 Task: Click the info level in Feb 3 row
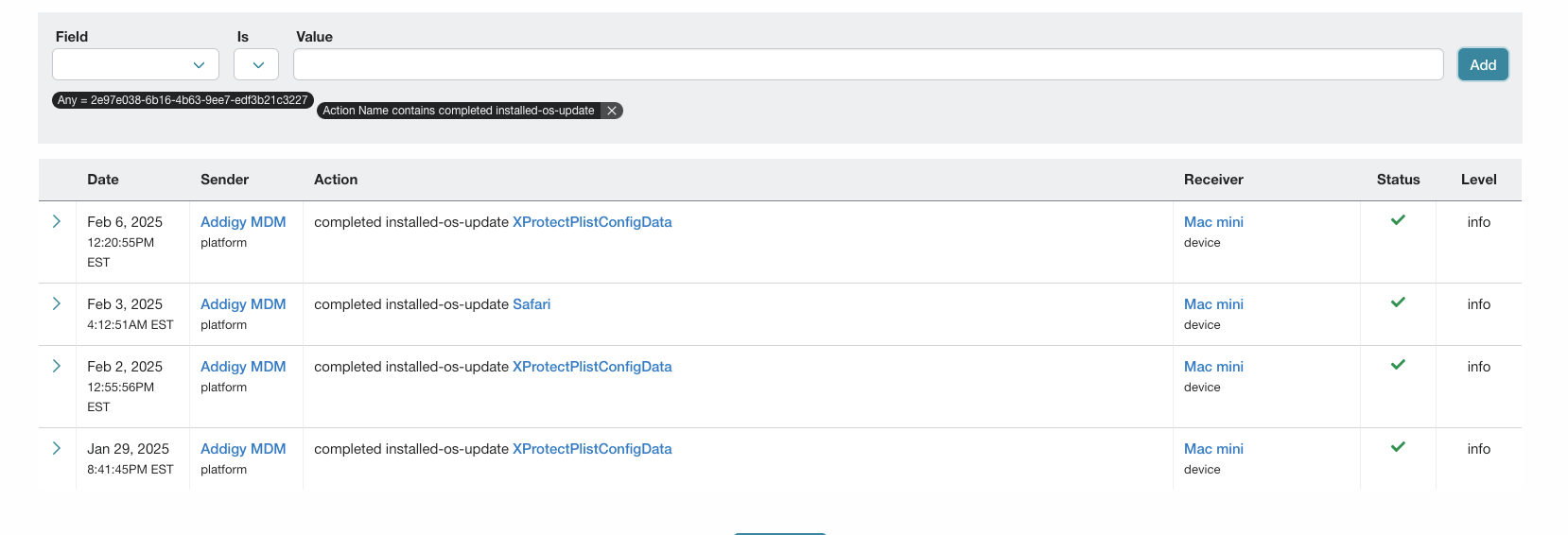coord(1478,304)
